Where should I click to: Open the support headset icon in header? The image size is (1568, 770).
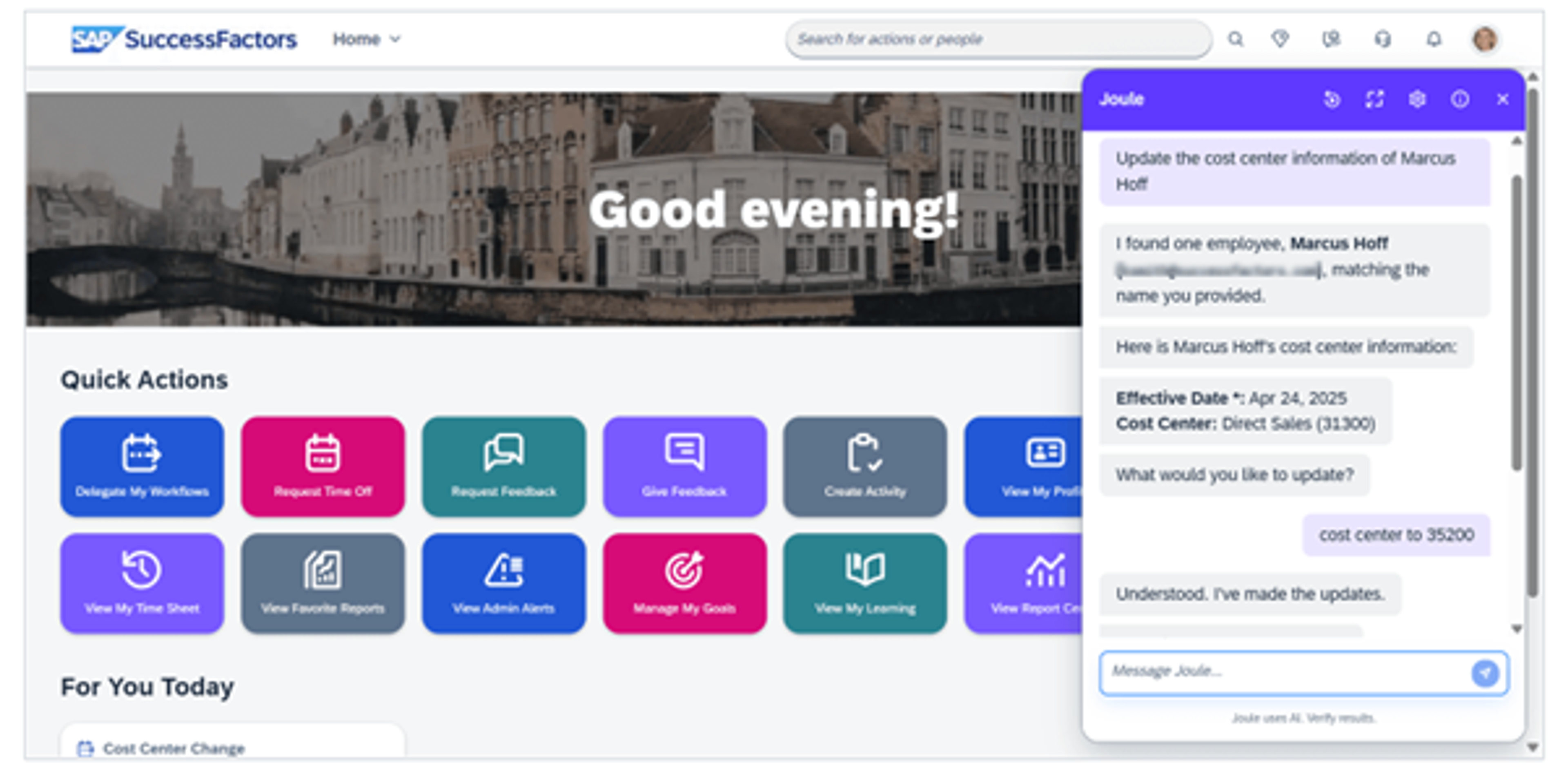1382,40
